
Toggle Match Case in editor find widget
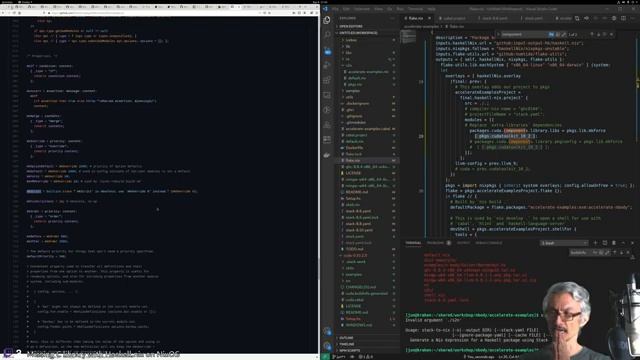click(x=551, y=35)
